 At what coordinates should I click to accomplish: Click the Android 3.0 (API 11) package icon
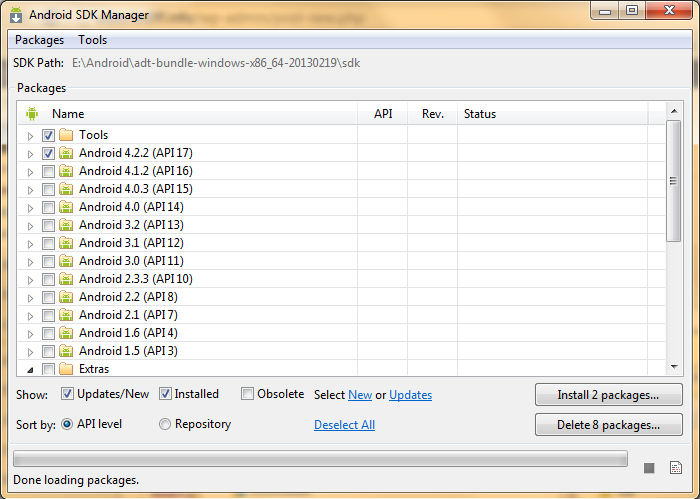(x=66, y=261)
